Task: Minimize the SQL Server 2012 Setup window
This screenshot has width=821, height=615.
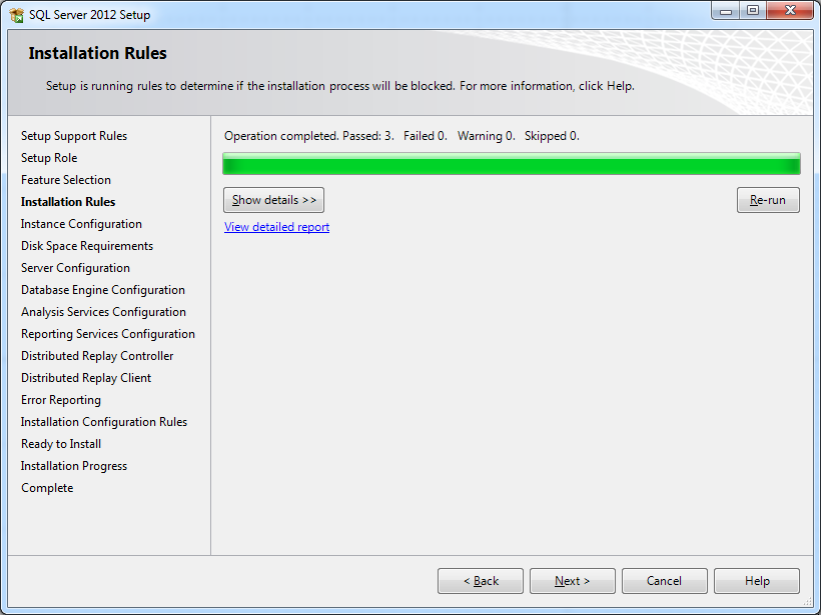Action: (726, 10)
